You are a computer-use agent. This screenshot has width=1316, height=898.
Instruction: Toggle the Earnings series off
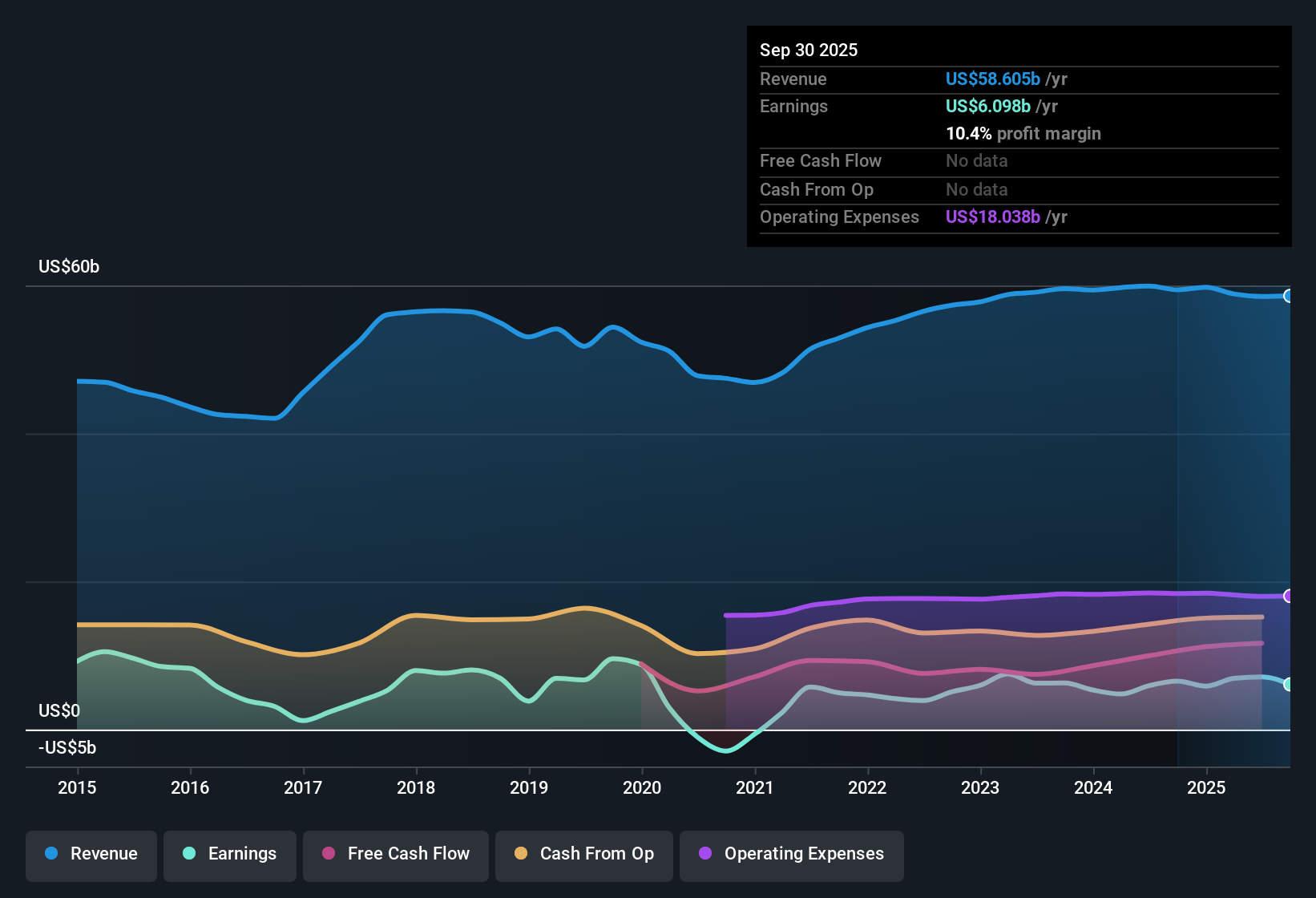tap(230, 855)
